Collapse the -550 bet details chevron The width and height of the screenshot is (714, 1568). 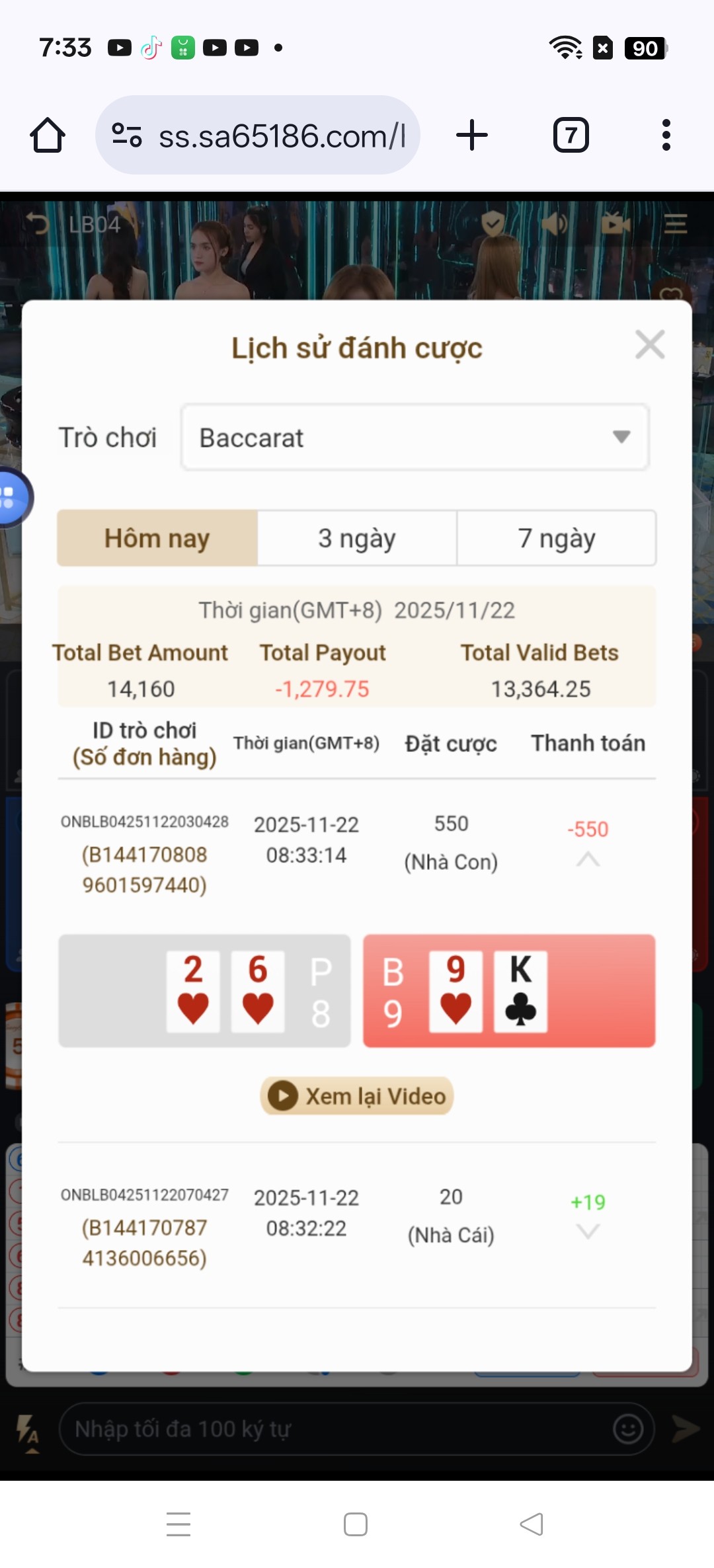(588, 859)
